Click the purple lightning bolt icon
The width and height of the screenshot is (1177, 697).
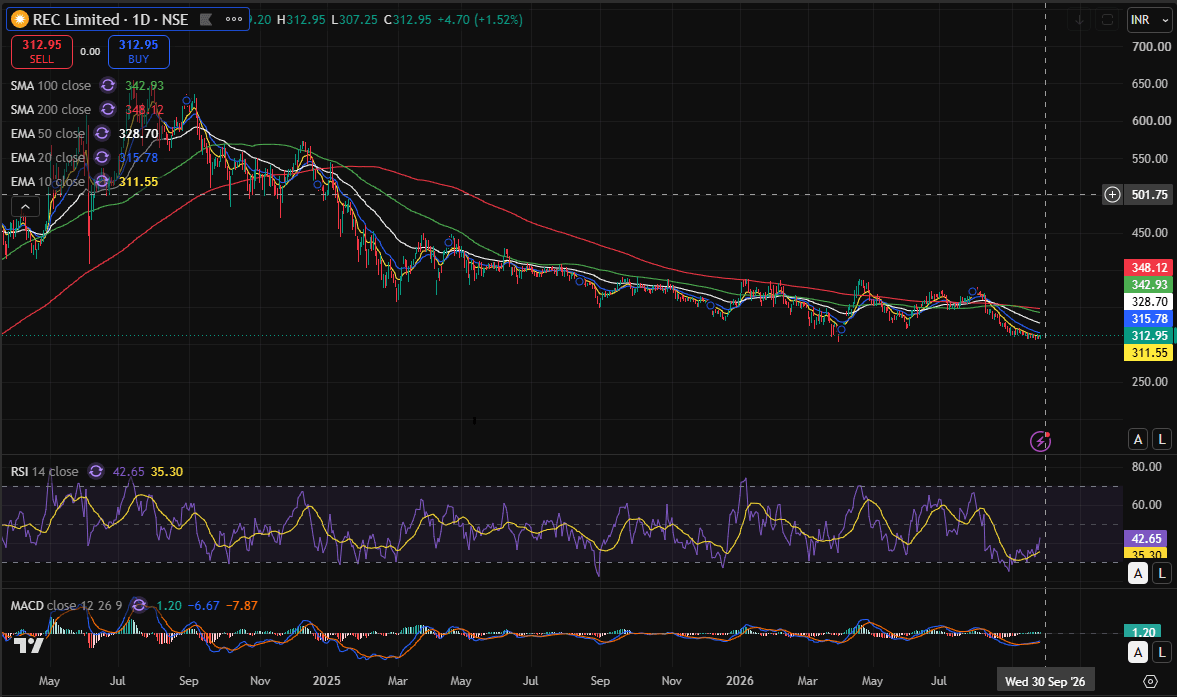coord(1040,441)
